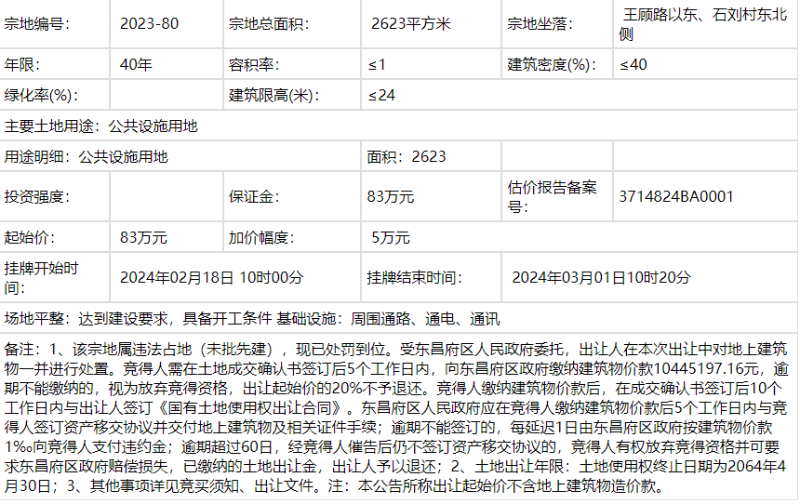Click the 5万元 bid increment value
This screenshot has height=504, width=800.
click(x=390, y=238)
